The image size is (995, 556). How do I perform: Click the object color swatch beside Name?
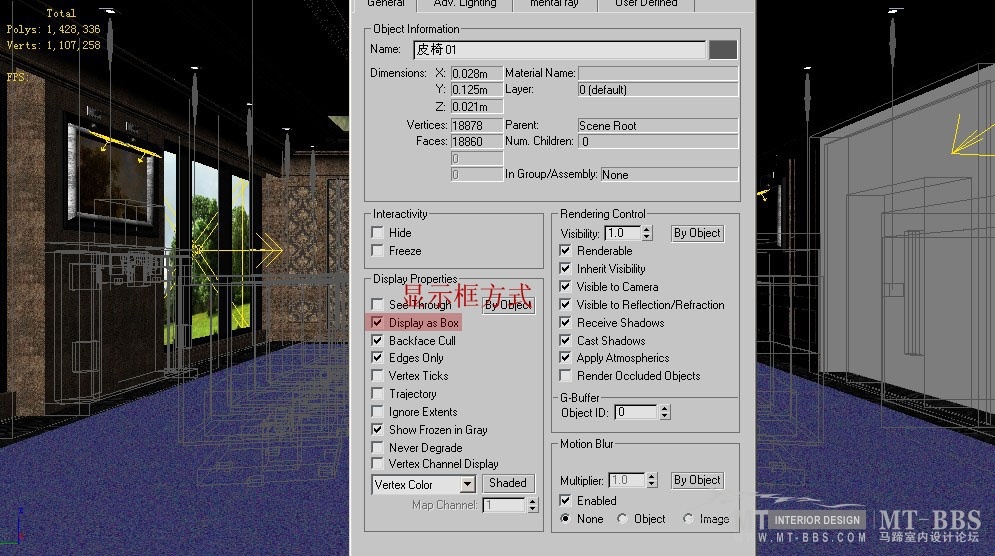(722, 49)
